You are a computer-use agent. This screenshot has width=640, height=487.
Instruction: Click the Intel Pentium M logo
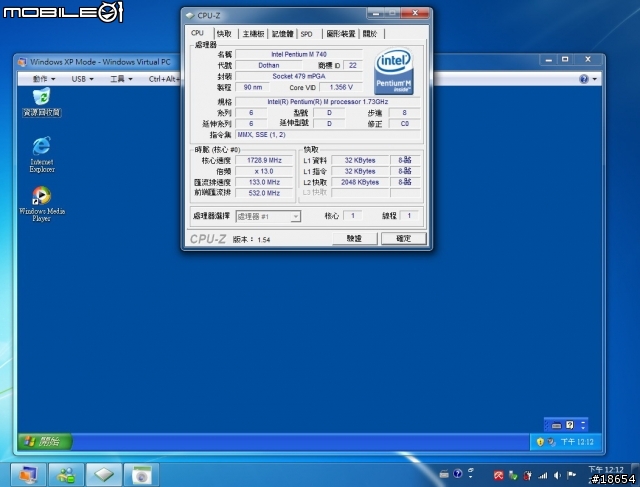click(393, 72)
